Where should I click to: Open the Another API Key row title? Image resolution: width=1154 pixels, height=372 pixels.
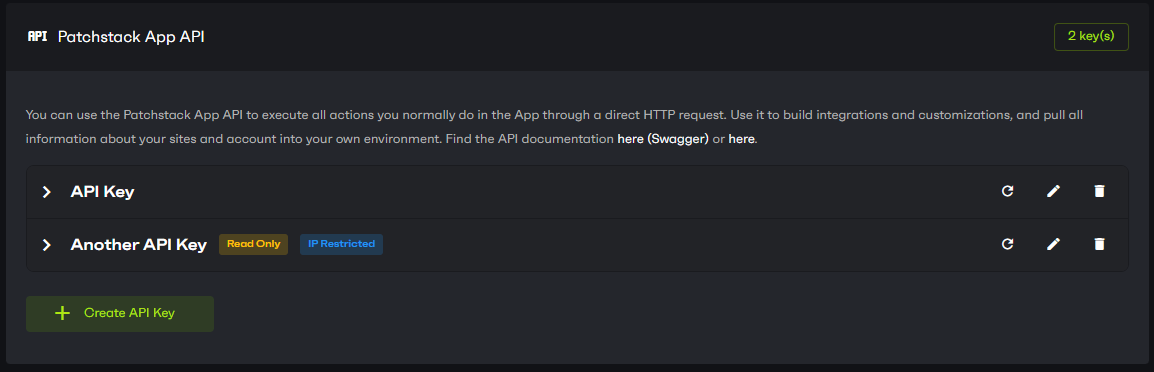coord(138,245)
